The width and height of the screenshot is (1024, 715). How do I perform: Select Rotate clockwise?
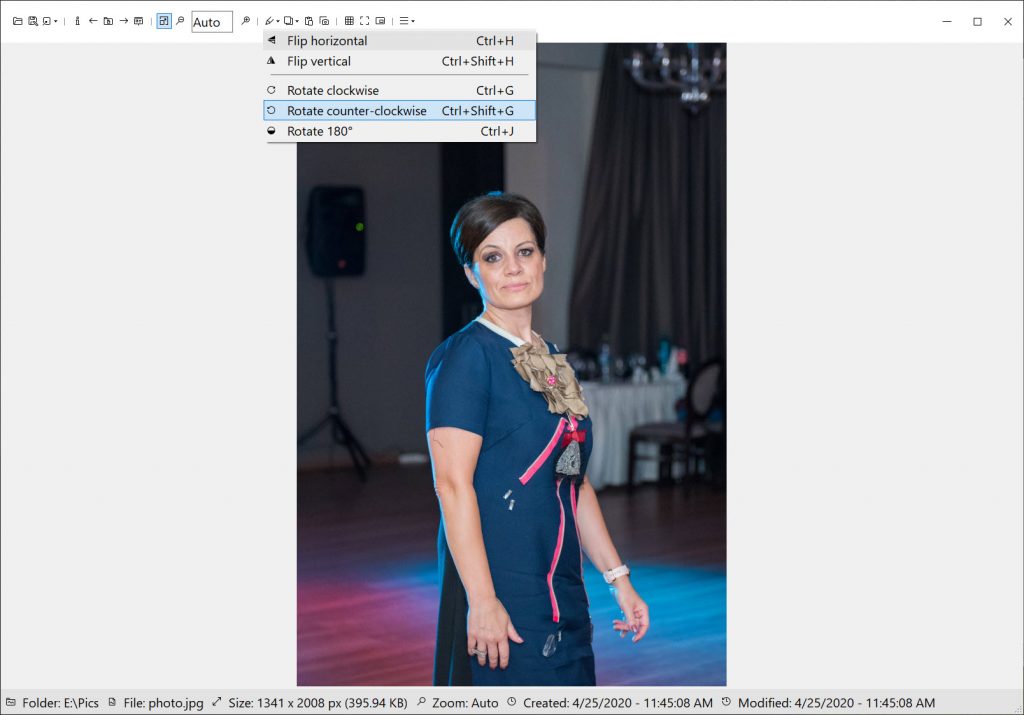400,90
